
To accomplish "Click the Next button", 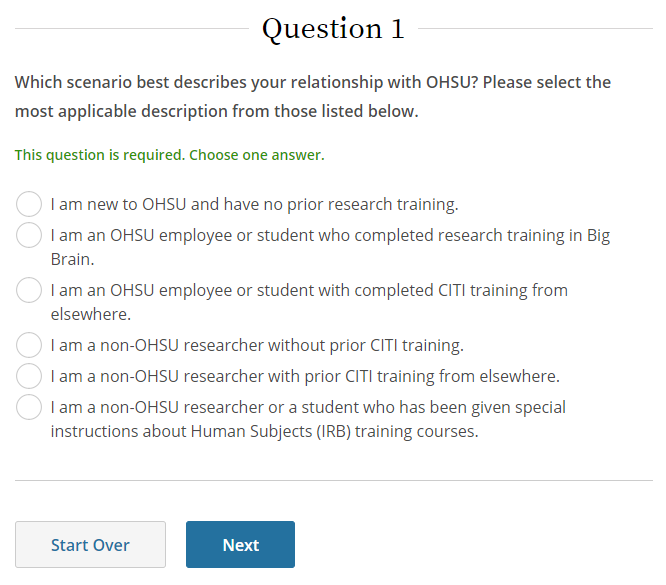I will 240,545.
